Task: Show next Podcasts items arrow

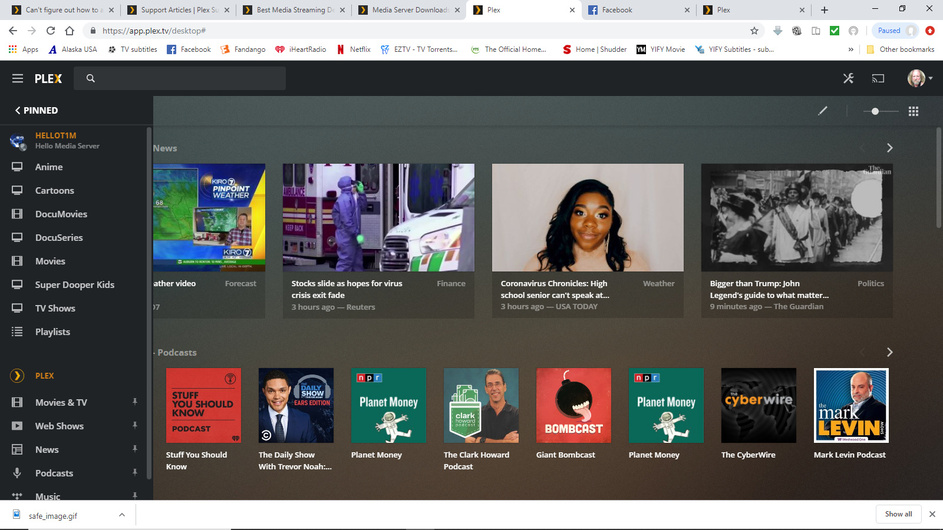Action: (x=889, y=353)
